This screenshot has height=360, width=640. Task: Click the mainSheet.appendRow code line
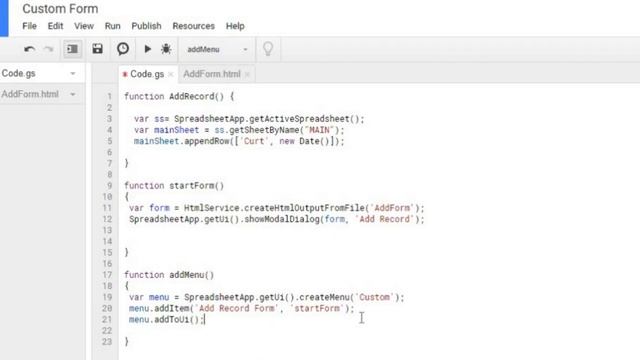click(239, 141)
